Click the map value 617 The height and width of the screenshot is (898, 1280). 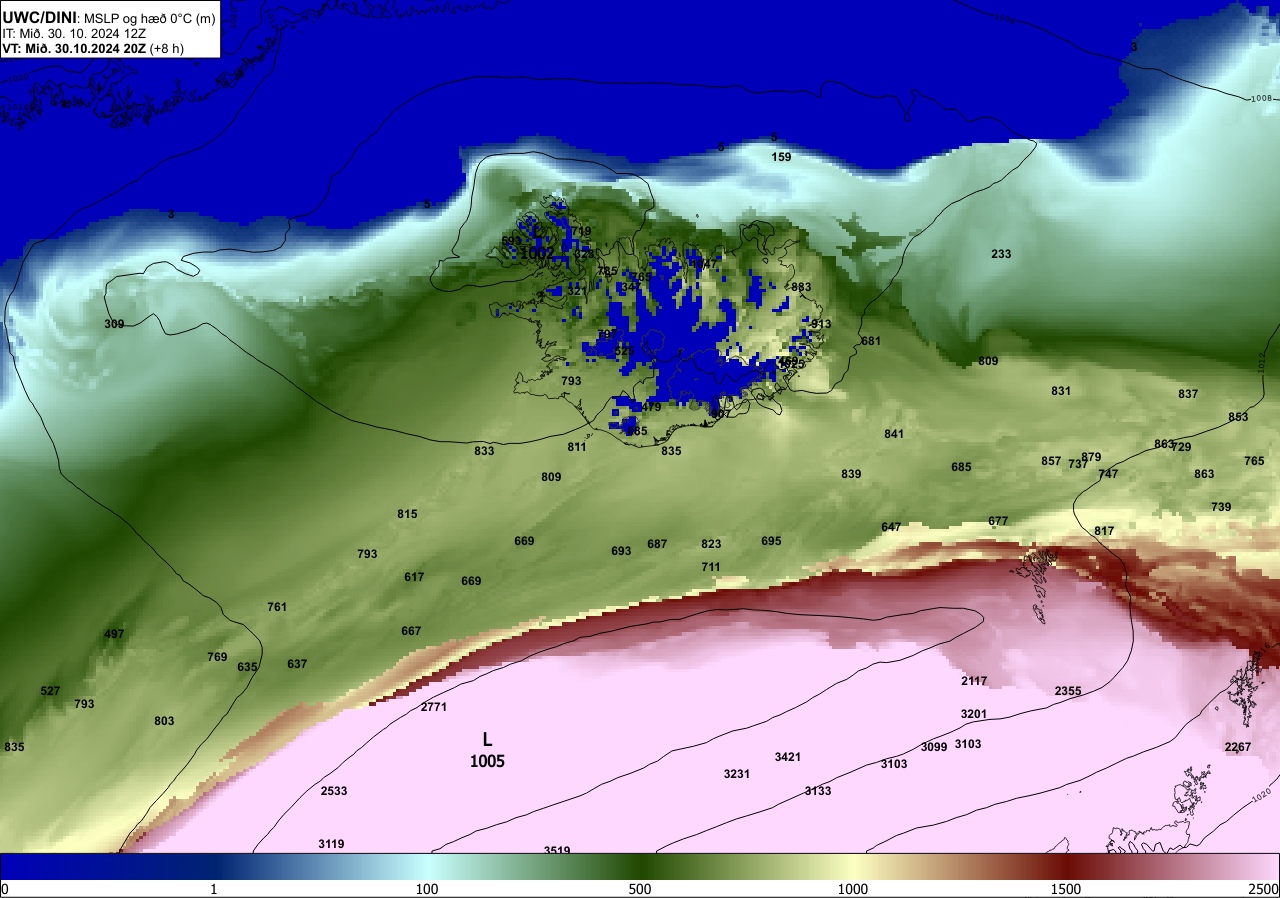click(414, 577)
